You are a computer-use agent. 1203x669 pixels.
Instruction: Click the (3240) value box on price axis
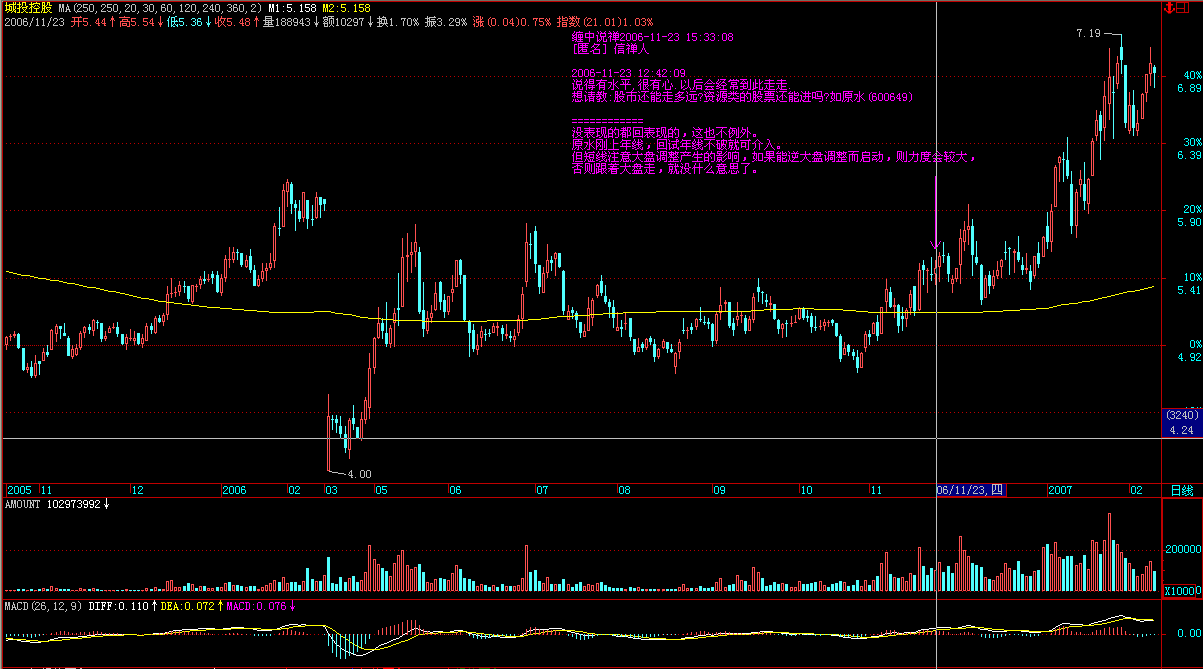point(1181,414)
